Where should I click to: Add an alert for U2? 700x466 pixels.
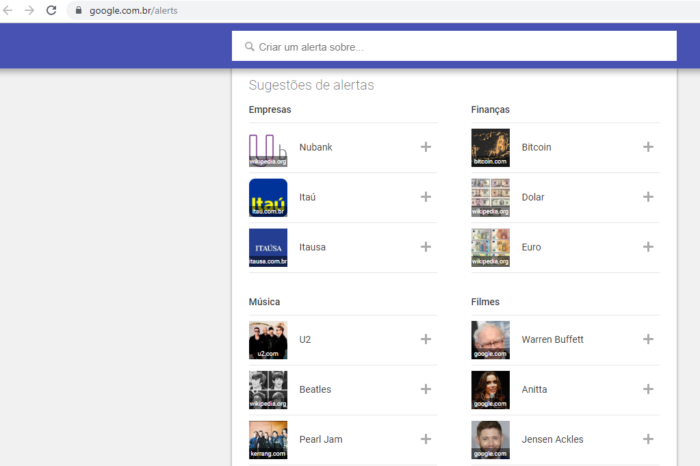click(425, 339)
